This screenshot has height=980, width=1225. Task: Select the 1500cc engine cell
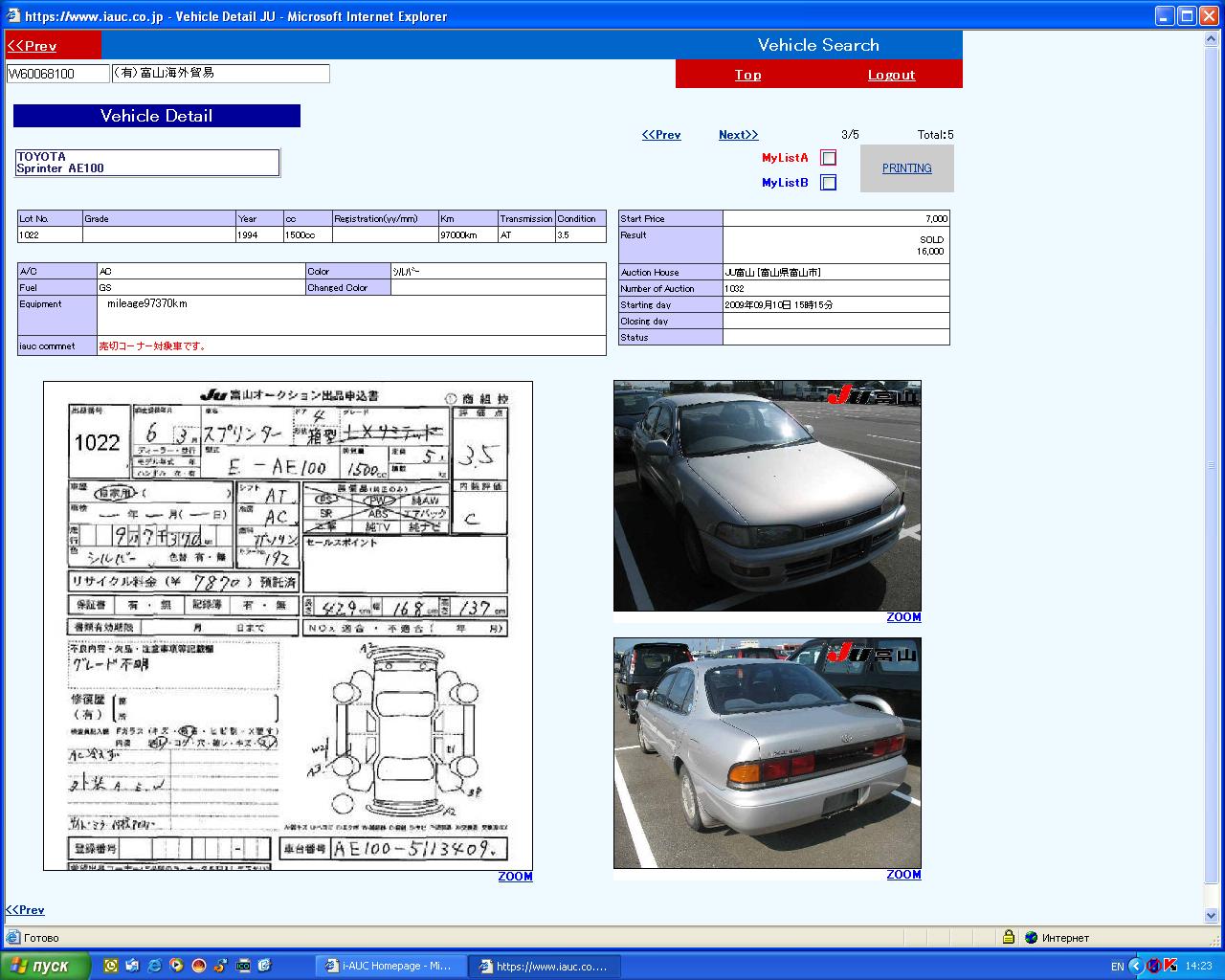tap(308, 234)
